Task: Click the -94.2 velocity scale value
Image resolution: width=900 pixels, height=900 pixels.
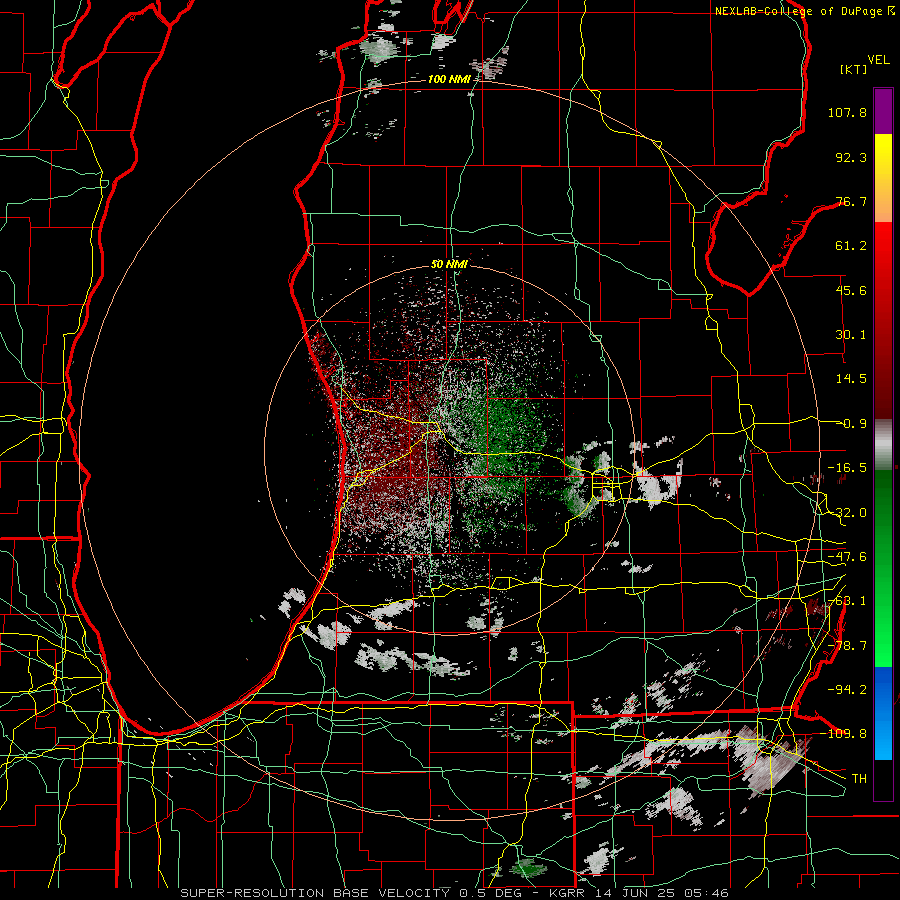Action: 847,689
